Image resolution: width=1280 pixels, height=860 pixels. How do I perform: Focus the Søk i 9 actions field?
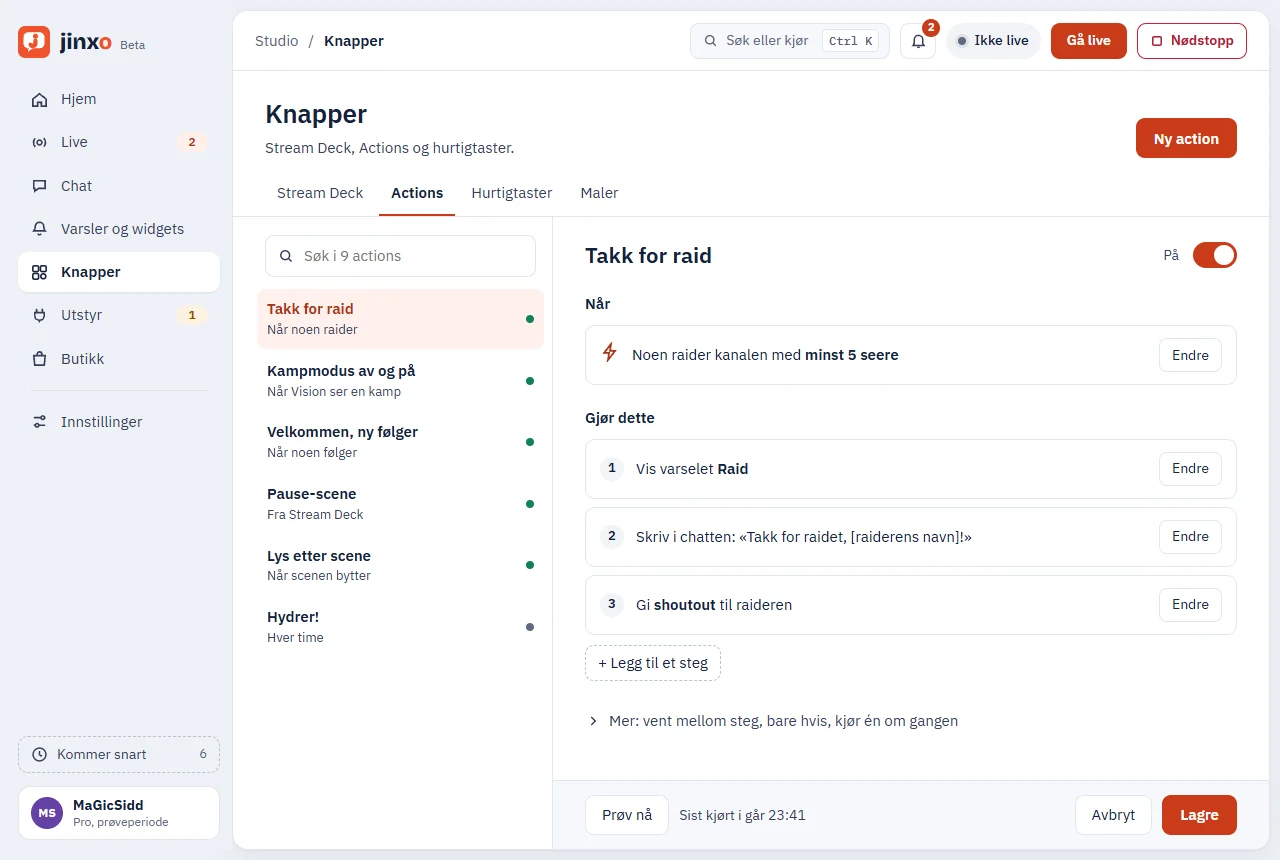400,256
